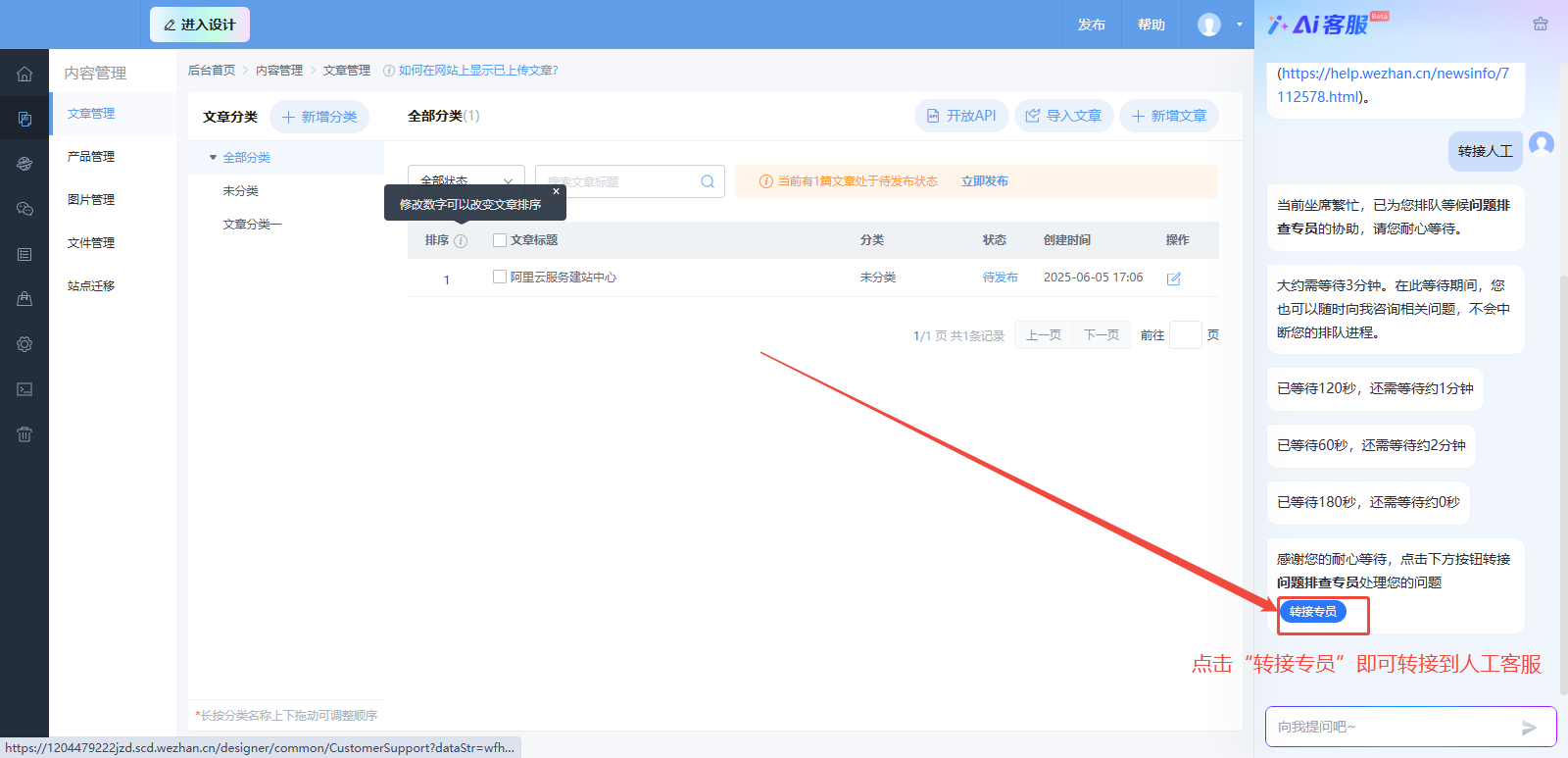1568x758 pixels.
Task: Go to 内容管理 breadcrumb
Action: (279, 71)
